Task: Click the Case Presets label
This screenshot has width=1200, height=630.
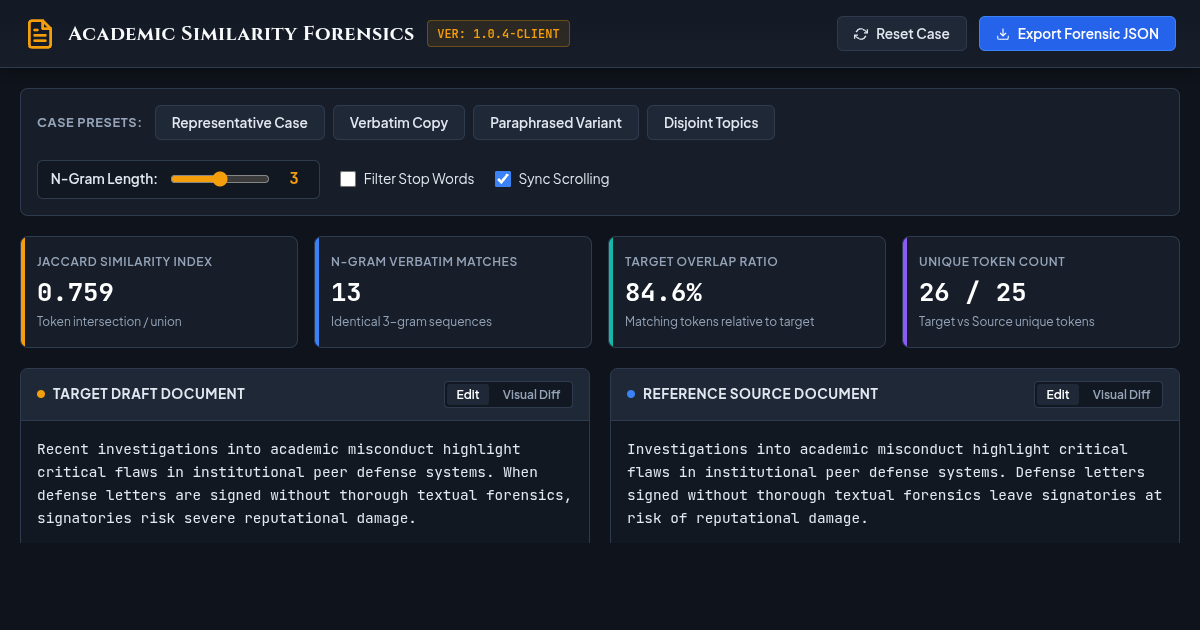Action: [x=89, y=123]
